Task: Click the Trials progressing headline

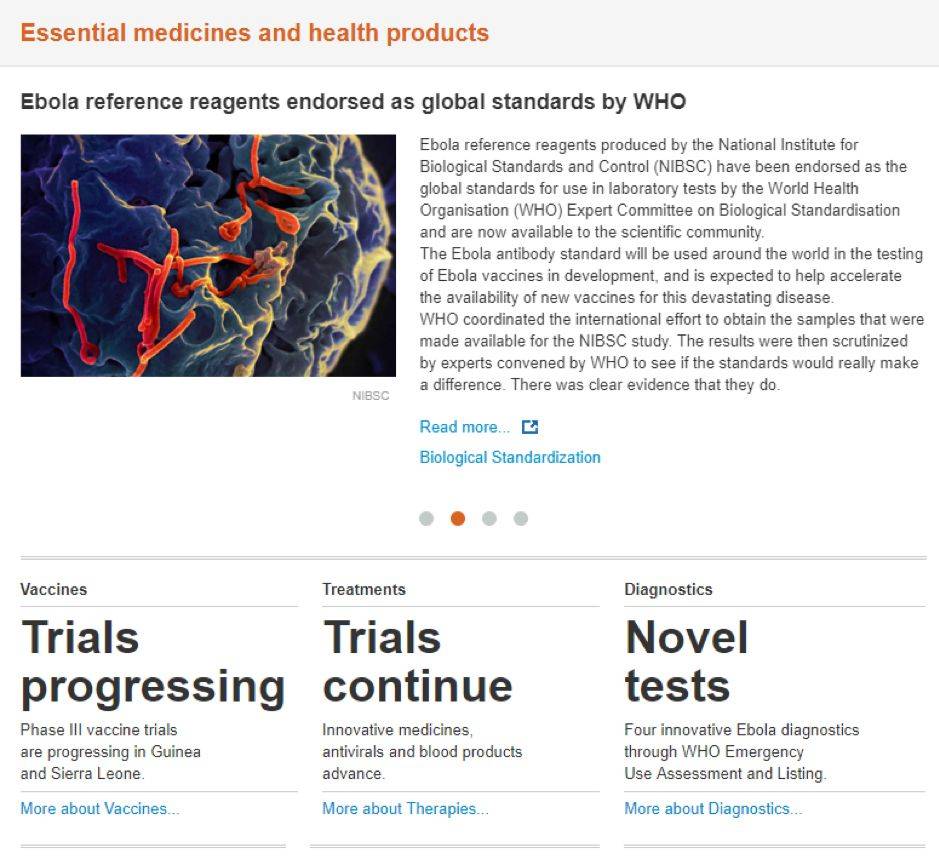Action: [x=153, y=663]
